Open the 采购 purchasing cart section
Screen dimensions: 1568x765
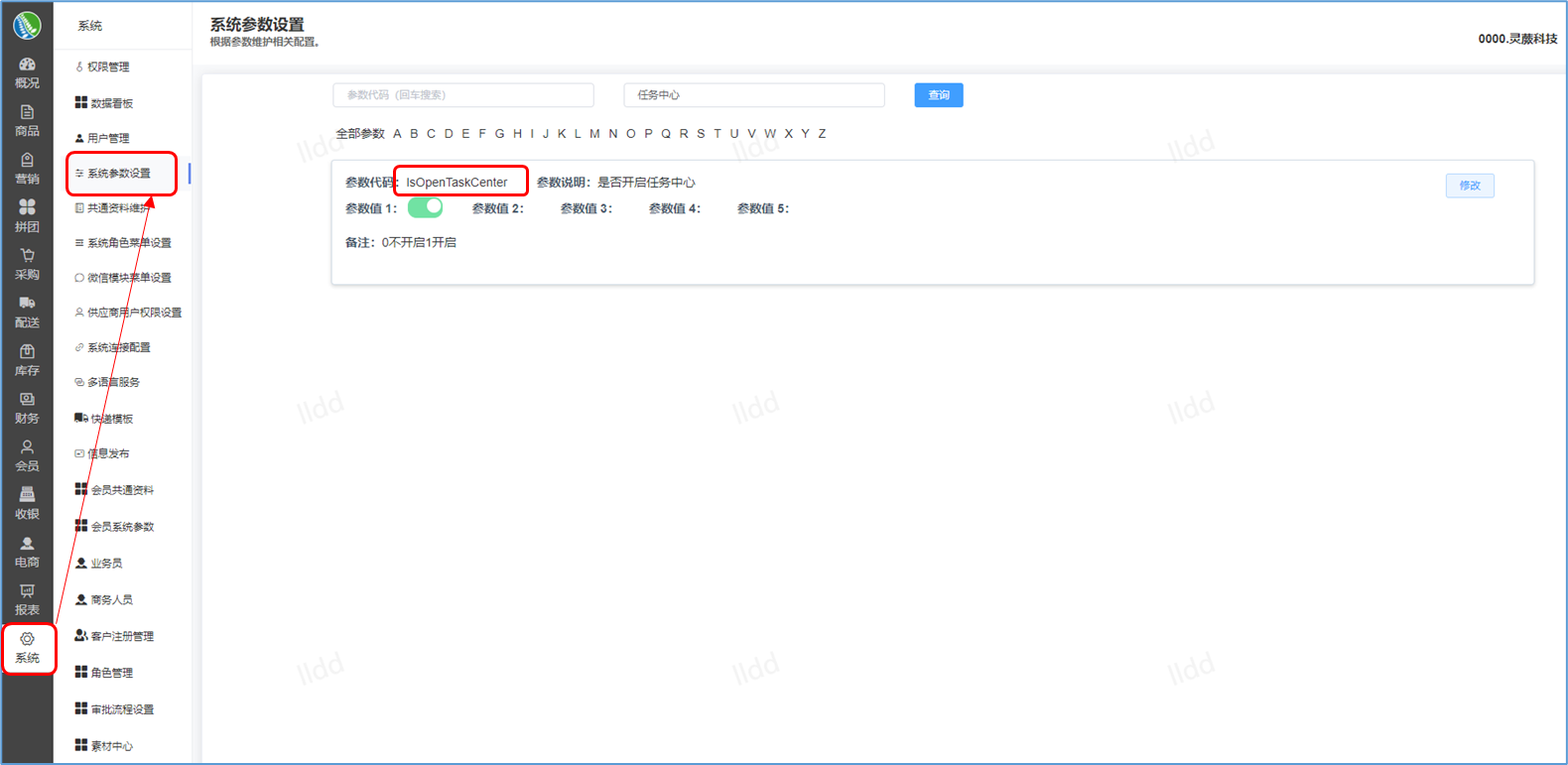27,265
